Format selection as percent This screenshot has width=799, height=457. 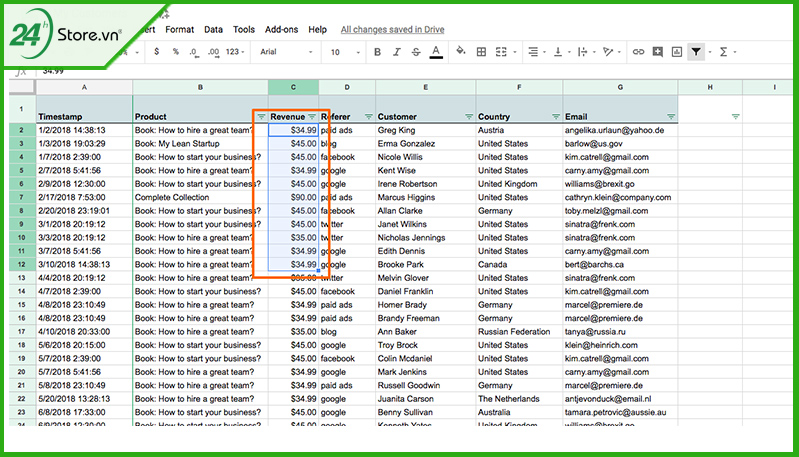(175, 51)
